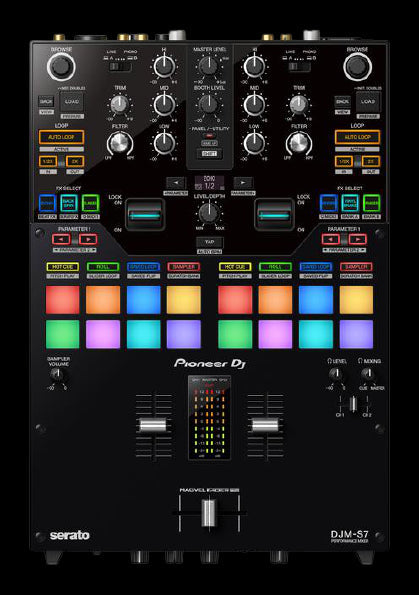Screen dimensions: 419x595
Task: Click the right deck TRIM knob
Action: 299,104
